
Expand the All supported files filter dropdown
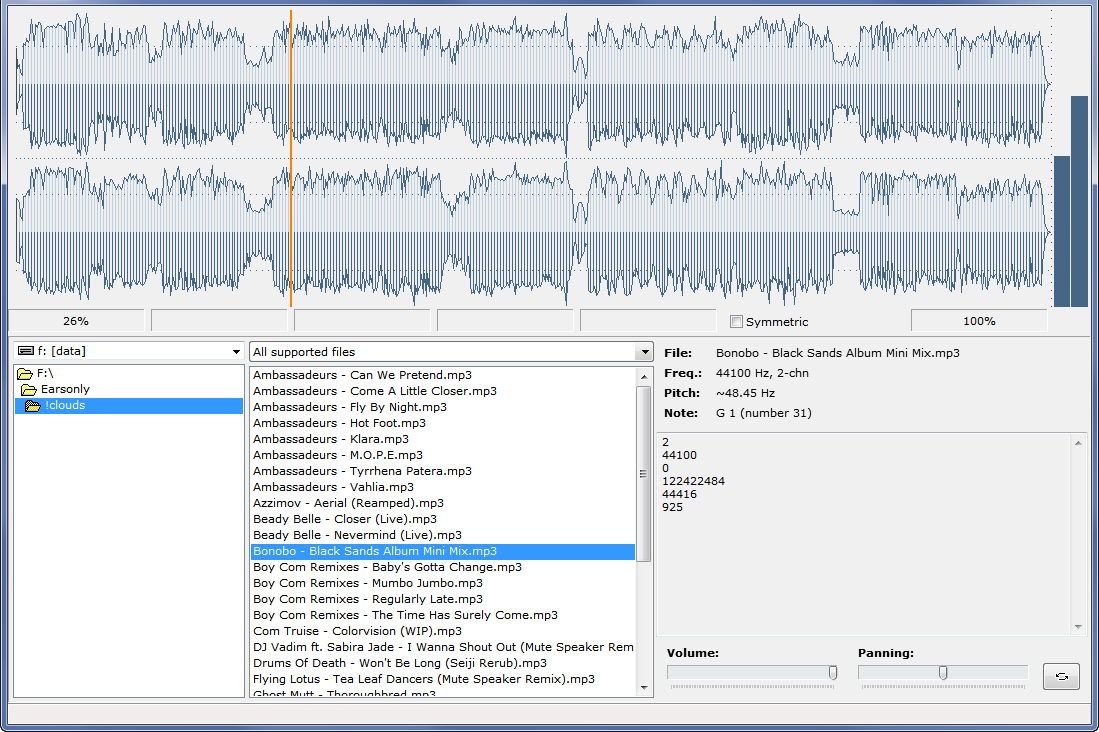tap(644, 352)
